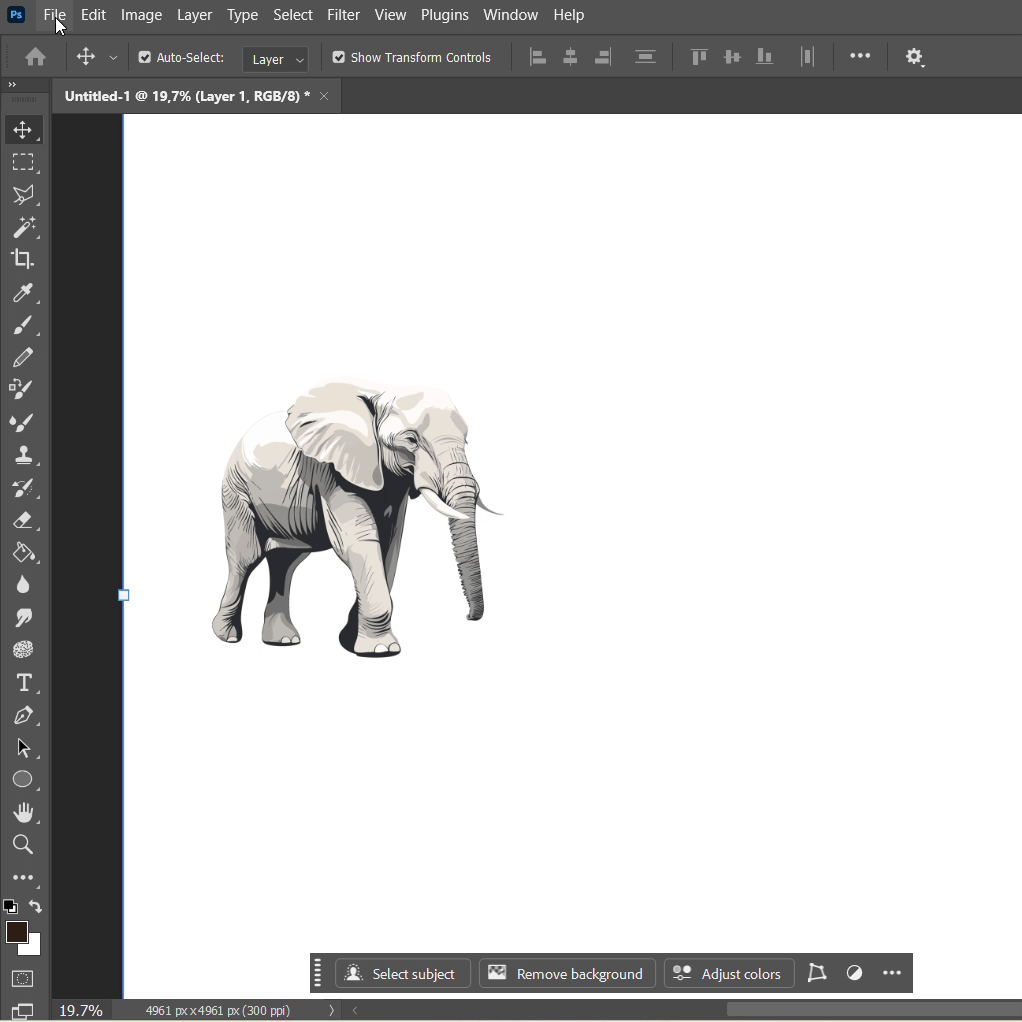
Task: Select the Crop tool
Action: click(22, 259)
